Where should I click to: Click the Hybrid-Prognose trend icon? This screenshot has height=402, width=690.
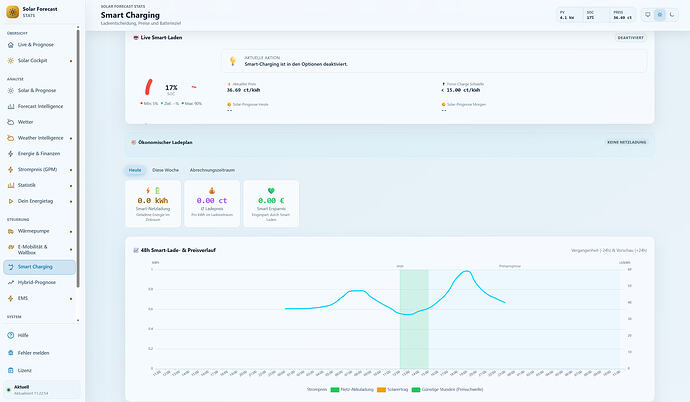pyautogui.click(x=11, y=282)
